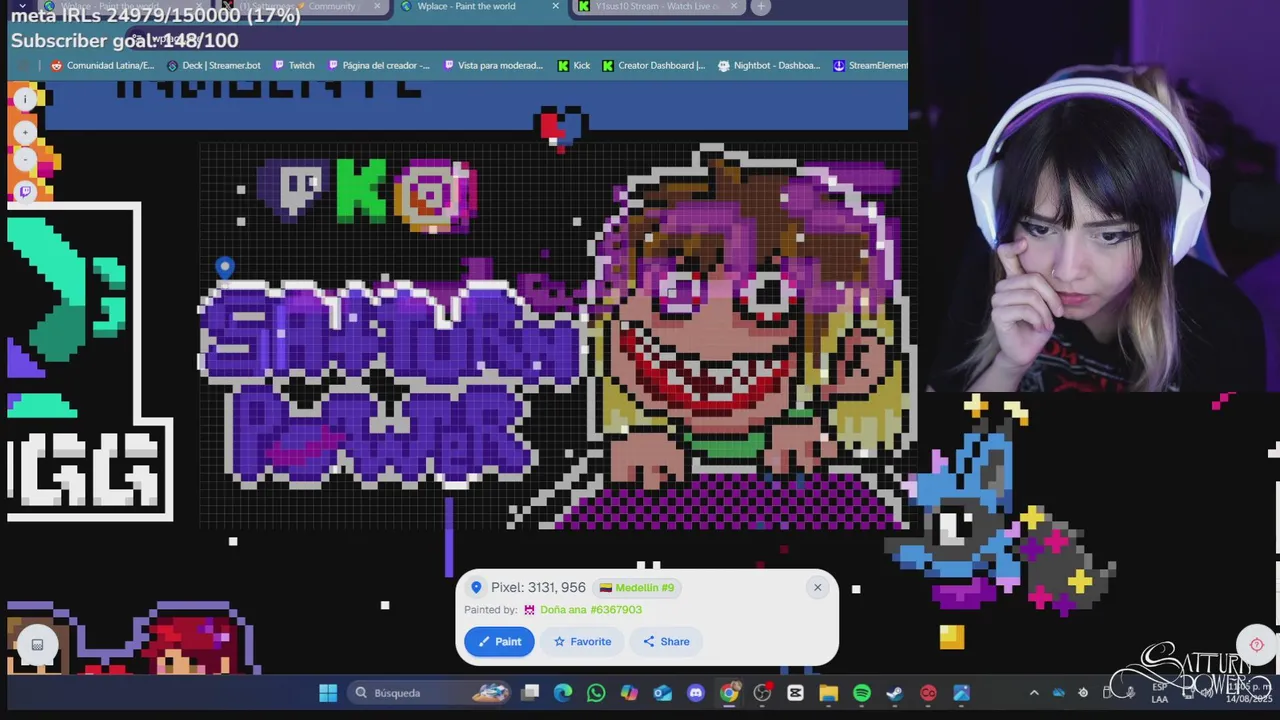
Task: Open the red circular app on taskbar
Action: coord(928,692)
